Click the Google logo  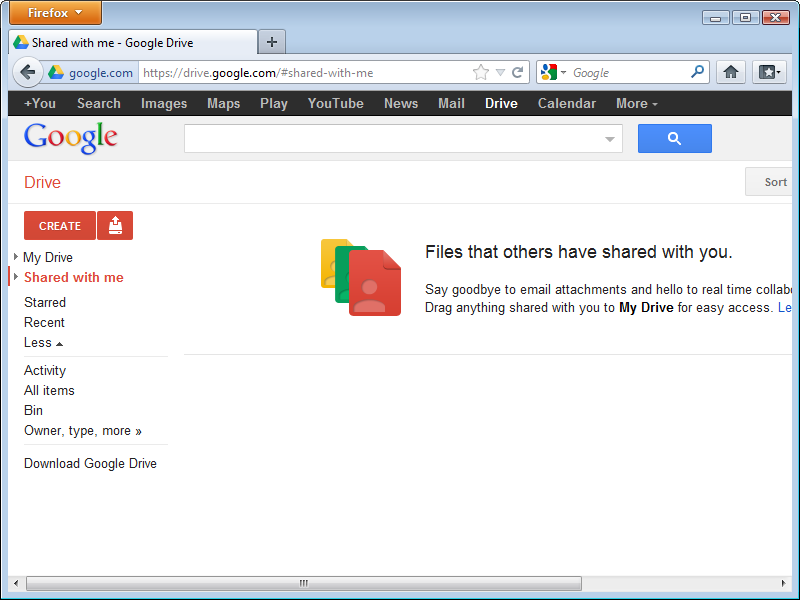click(70, 138)
